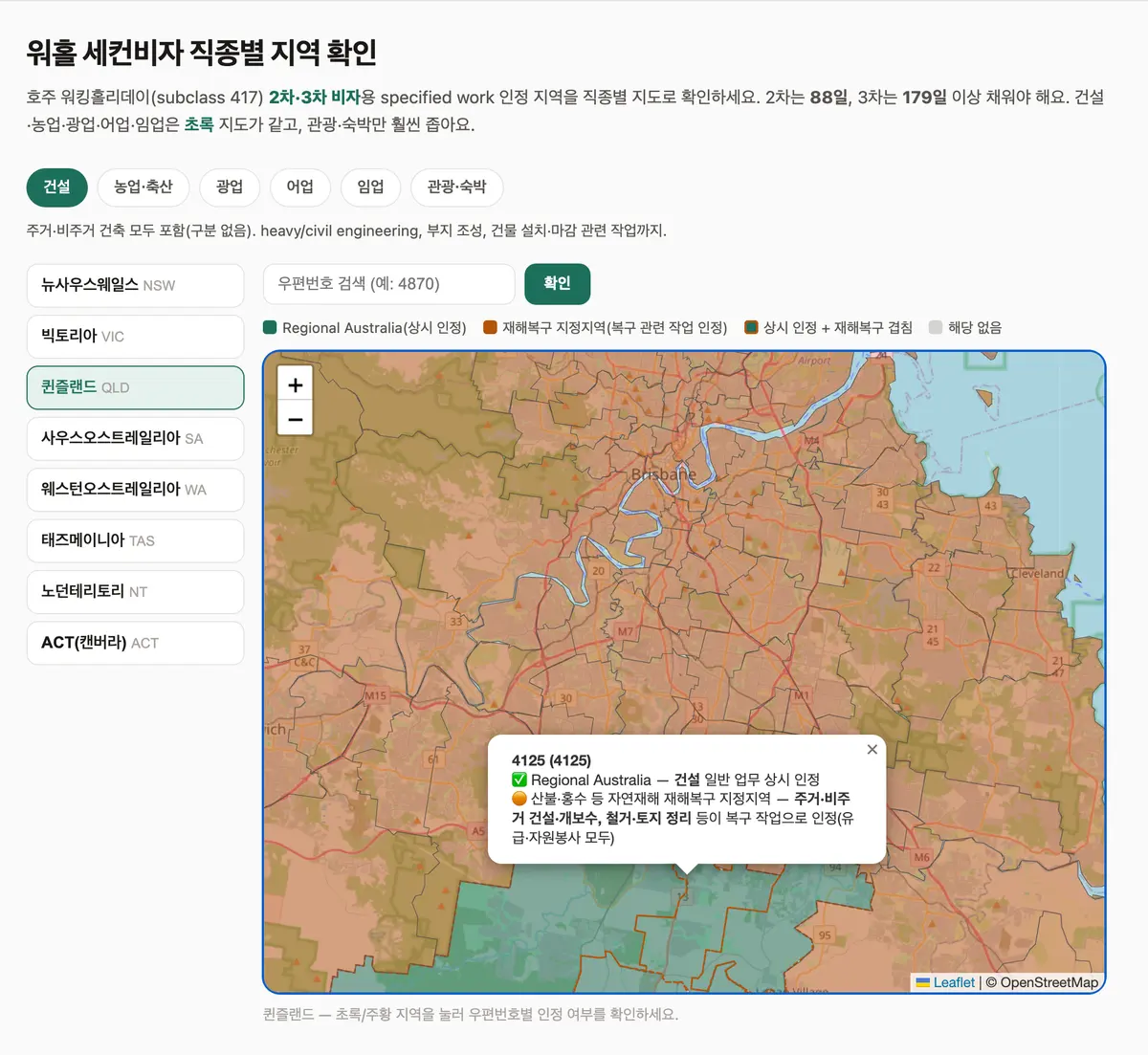The width and height of the screenshot is (1148, 1055).
Task: Click the Brisbane label on the map
Action: point(663,474)
